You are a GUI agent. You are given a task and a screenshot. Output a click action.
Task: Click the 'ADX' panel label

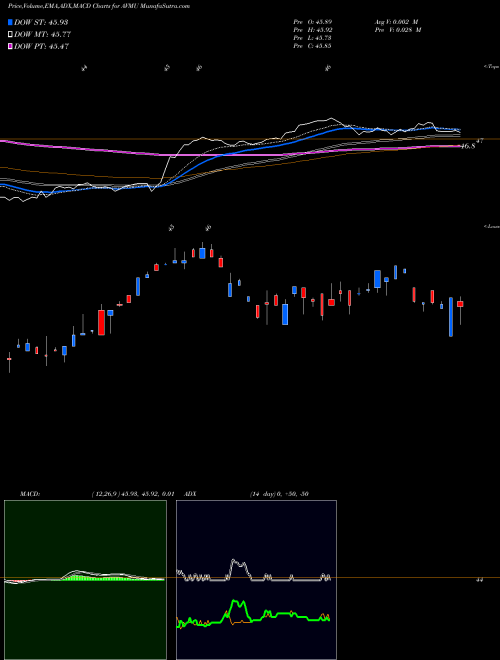[x=190, y=494]
